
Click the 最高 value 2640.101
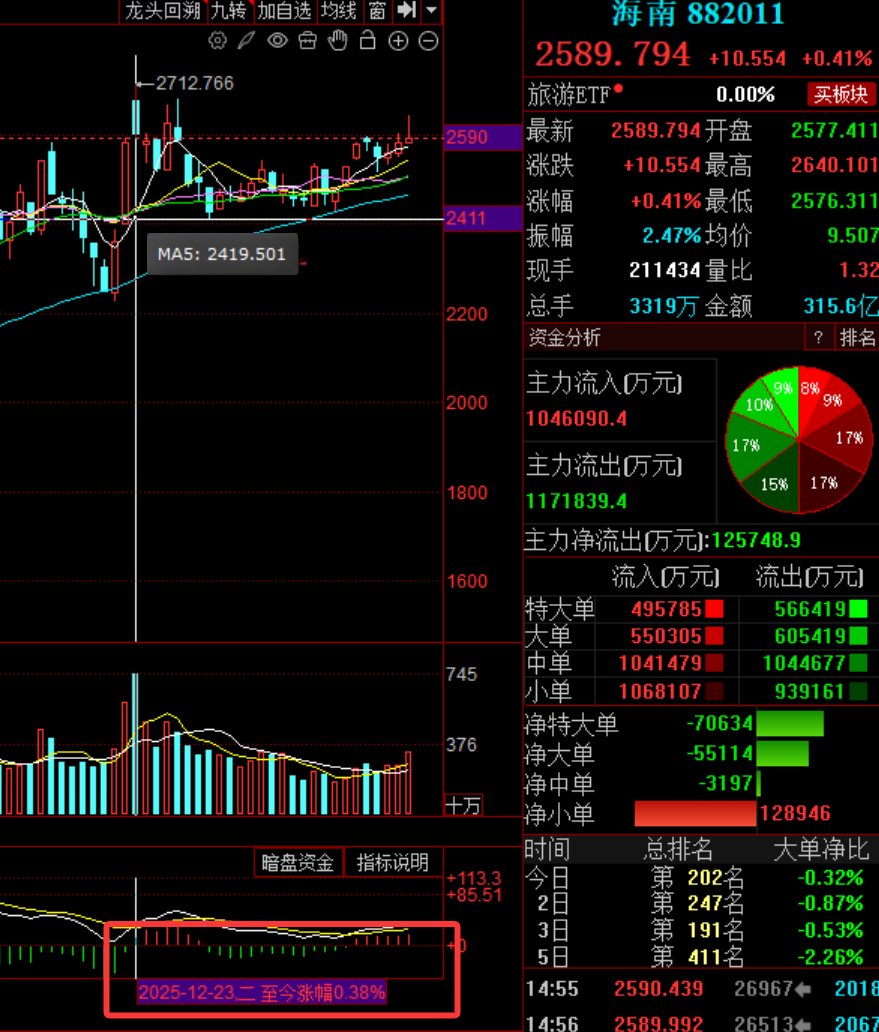click(834, 165)
